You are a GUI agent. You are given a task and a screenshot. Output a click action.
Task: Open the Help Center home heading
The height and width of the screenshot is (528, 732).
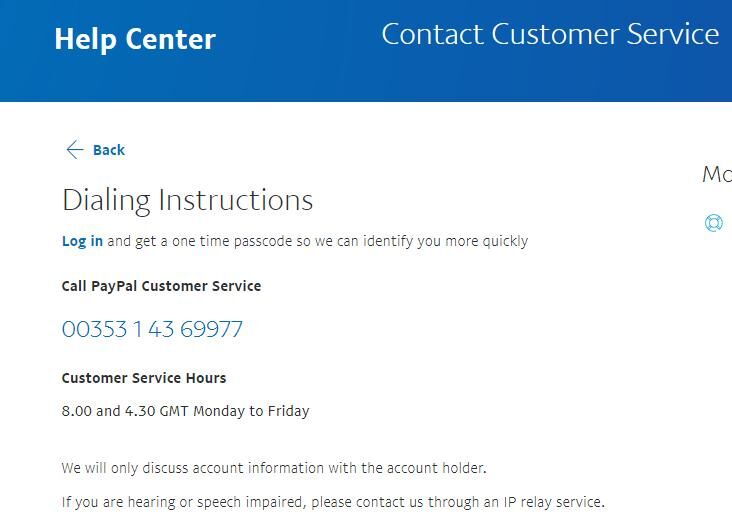point(135,39)
